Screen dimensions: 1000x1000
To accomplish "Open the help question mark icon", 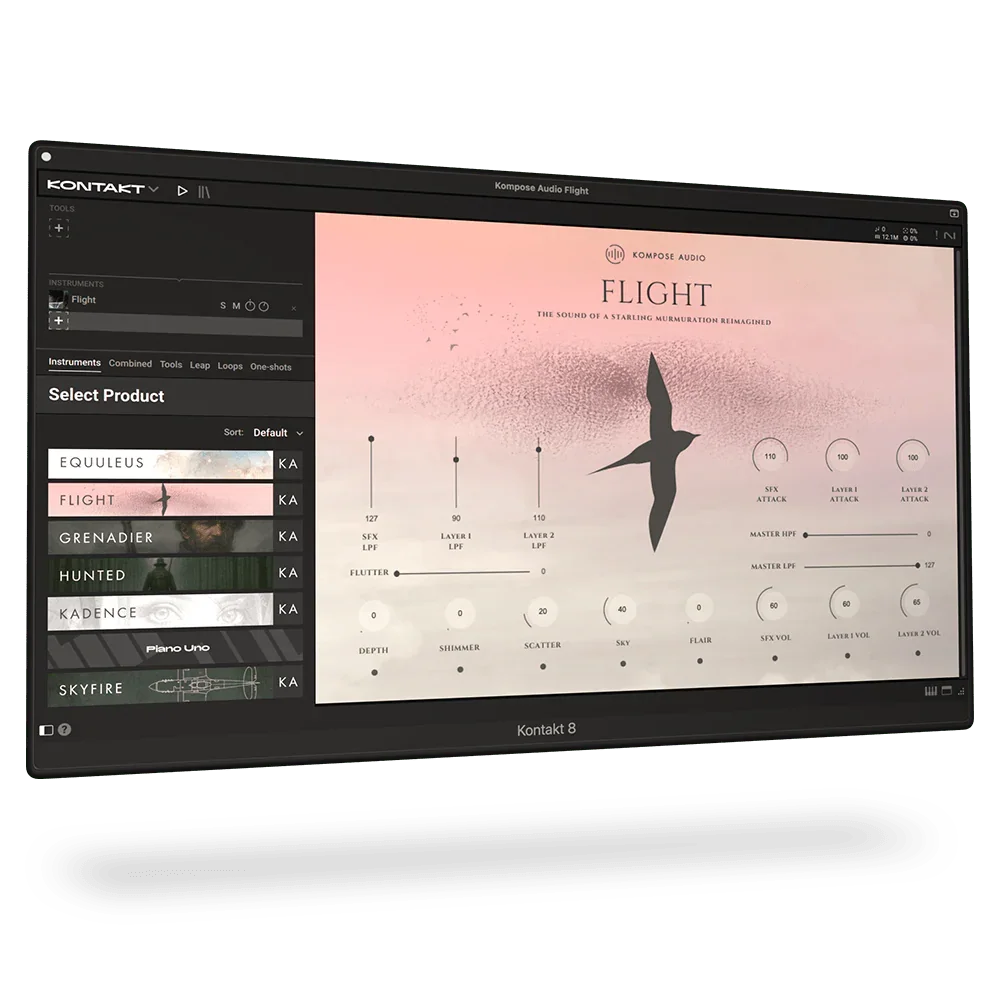I will 65,729.
